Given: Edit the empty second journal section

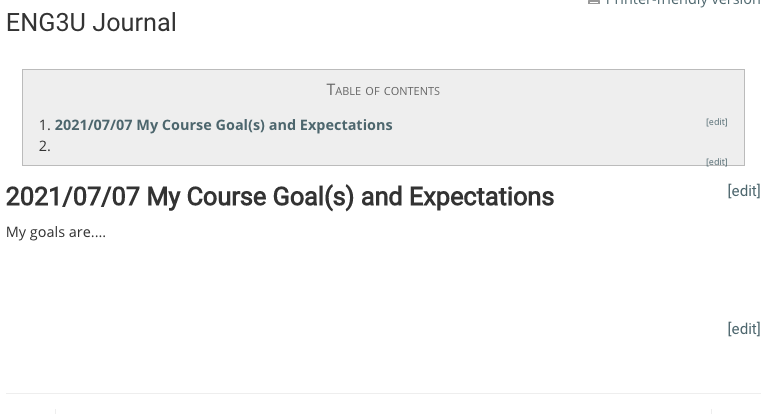Looking at the screenshot, I should [743, 329].
